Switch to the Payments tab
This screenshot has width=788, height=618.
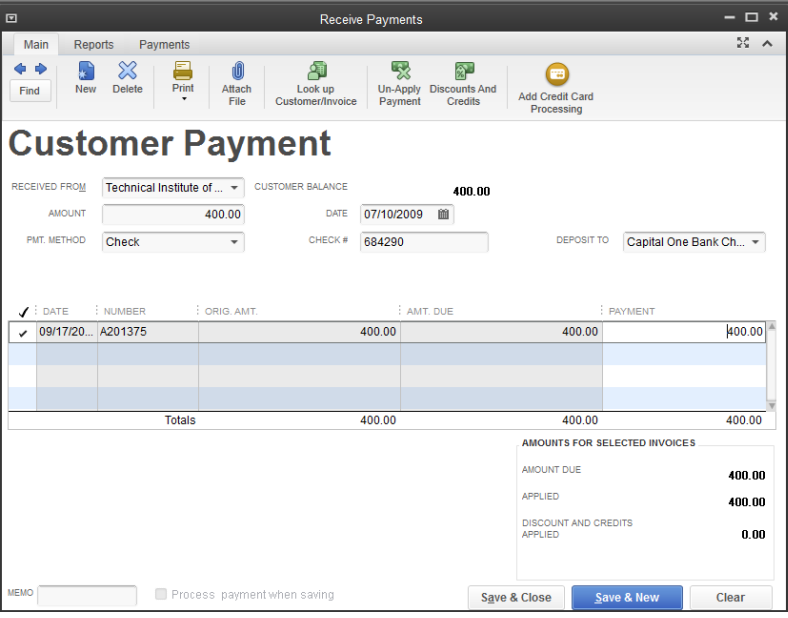(x=164, y=45)
